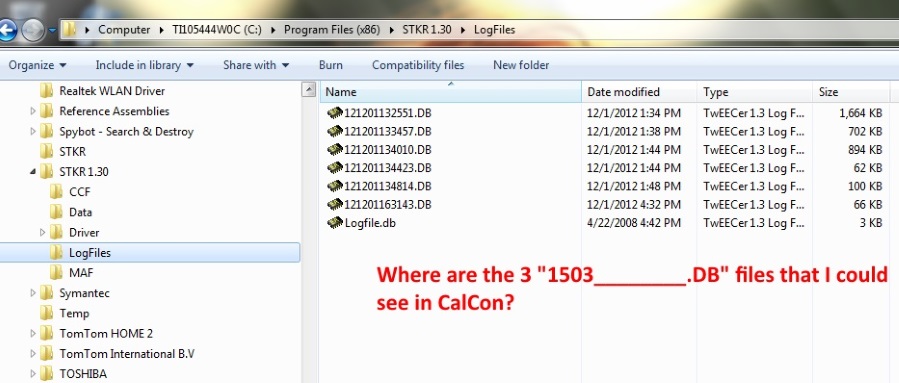
Task: Click the tree pane scroll up arrow
Action: click(309, 89)
